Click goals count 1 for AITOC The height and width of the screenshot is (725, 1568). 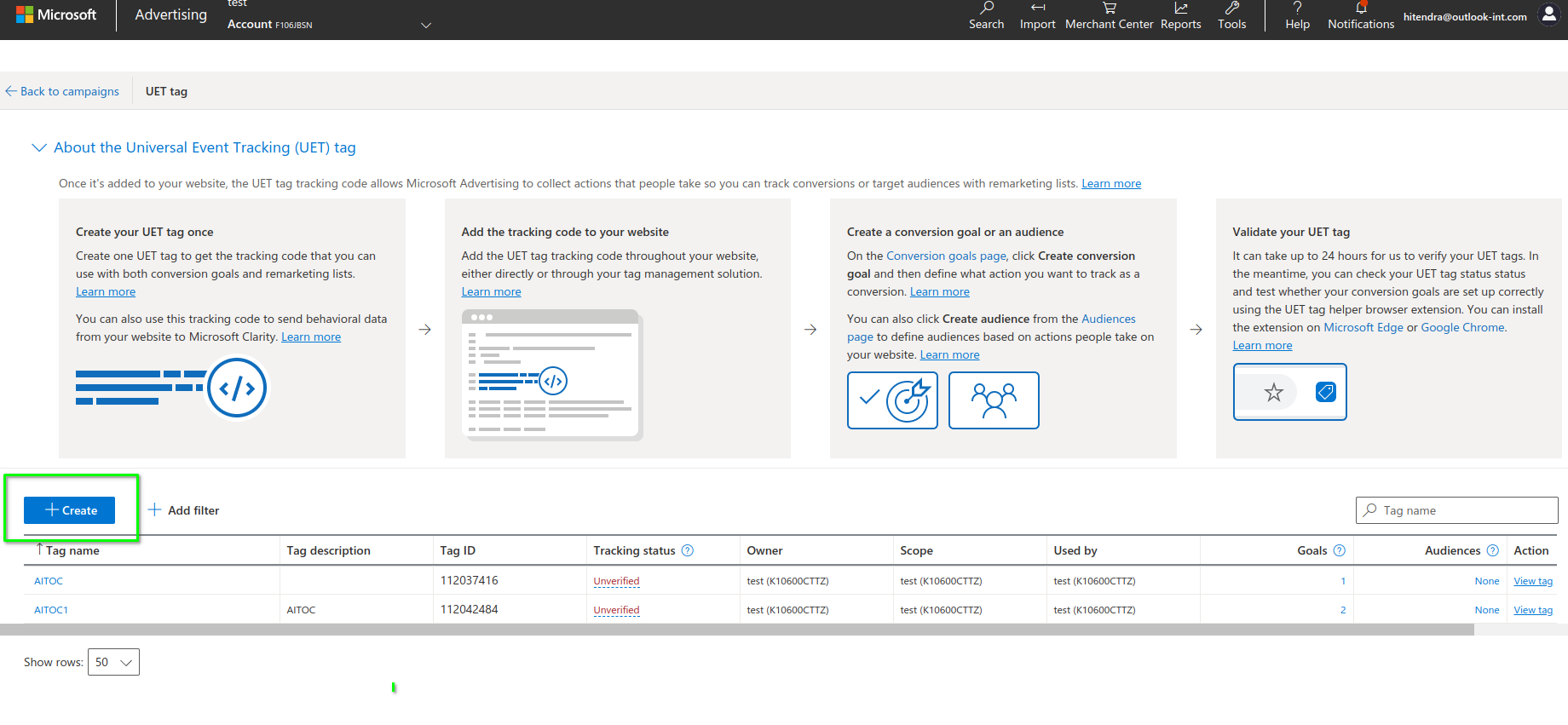pos(1343,581)
